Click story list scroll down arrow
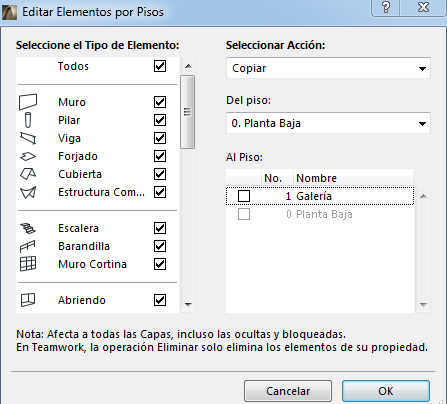This screenshot has height=404, width=447. (x=423, y=304)
